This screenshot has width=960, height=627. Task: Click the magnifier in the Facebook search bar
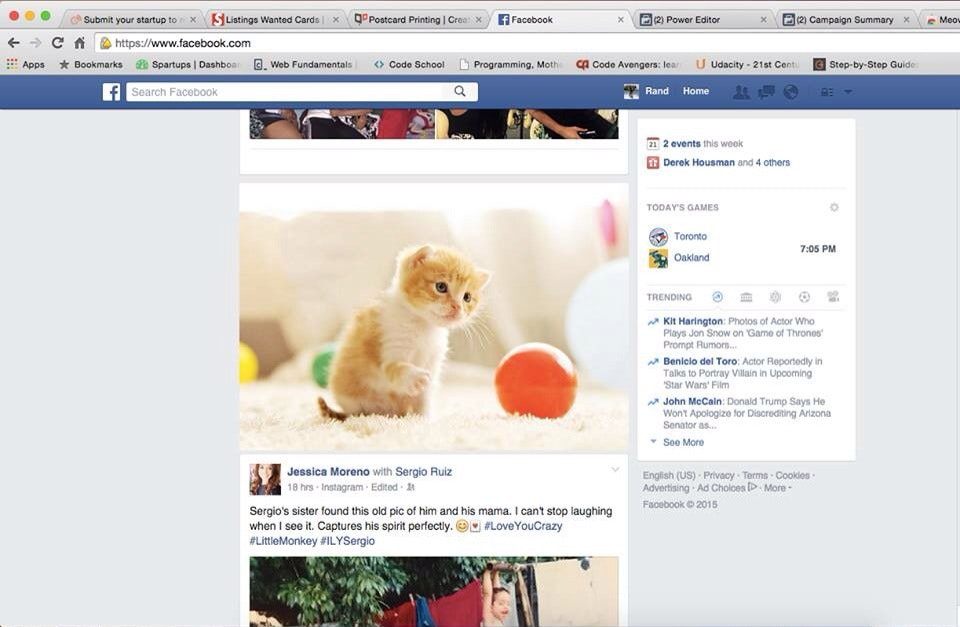point(459,91)
